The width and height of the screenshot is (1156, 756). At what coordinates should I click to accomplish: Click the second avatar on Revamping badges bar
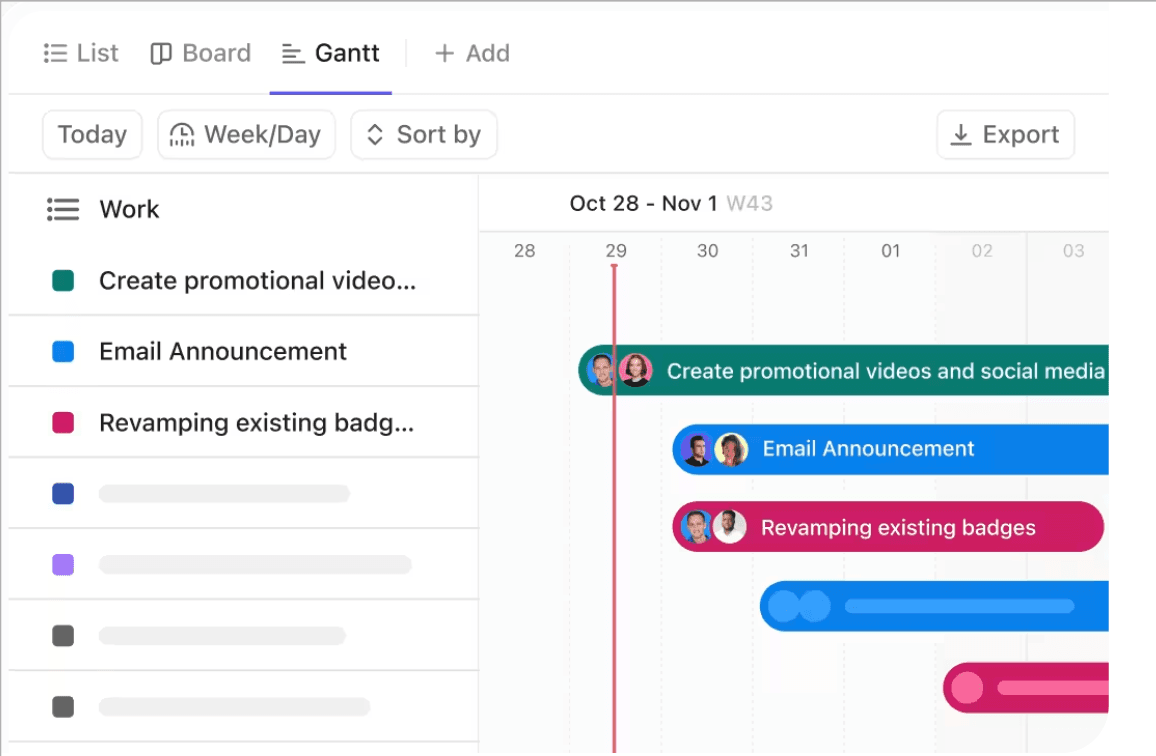(729, 527)
